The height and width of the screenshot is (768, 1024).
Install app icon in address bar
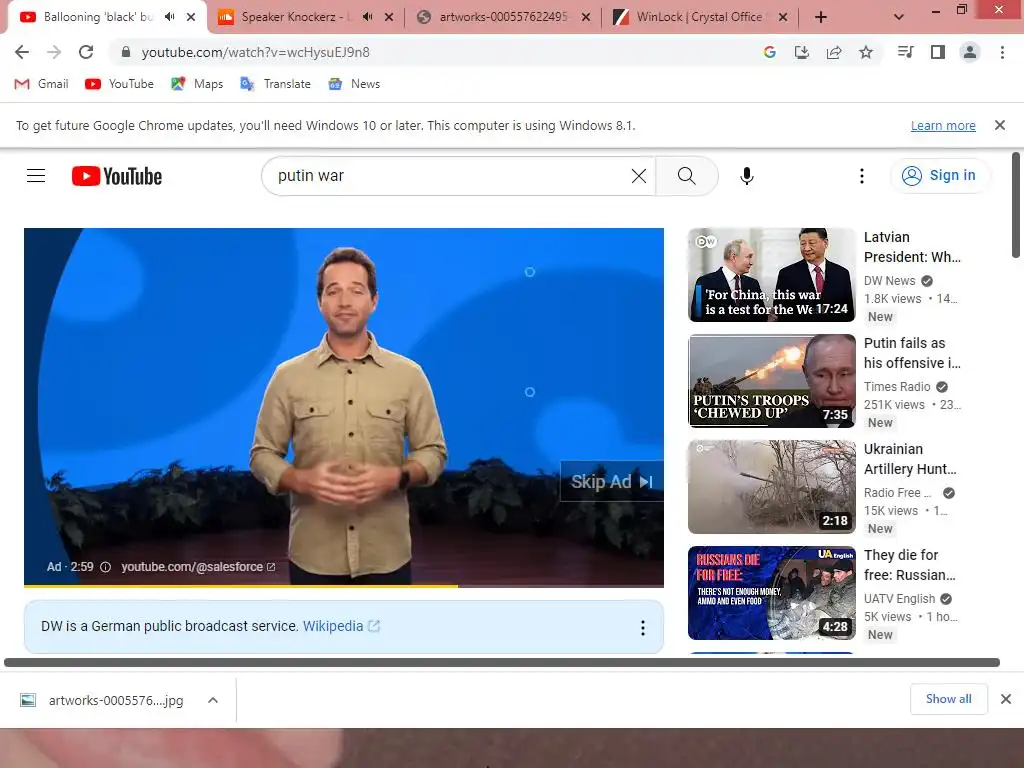[802, 52]
